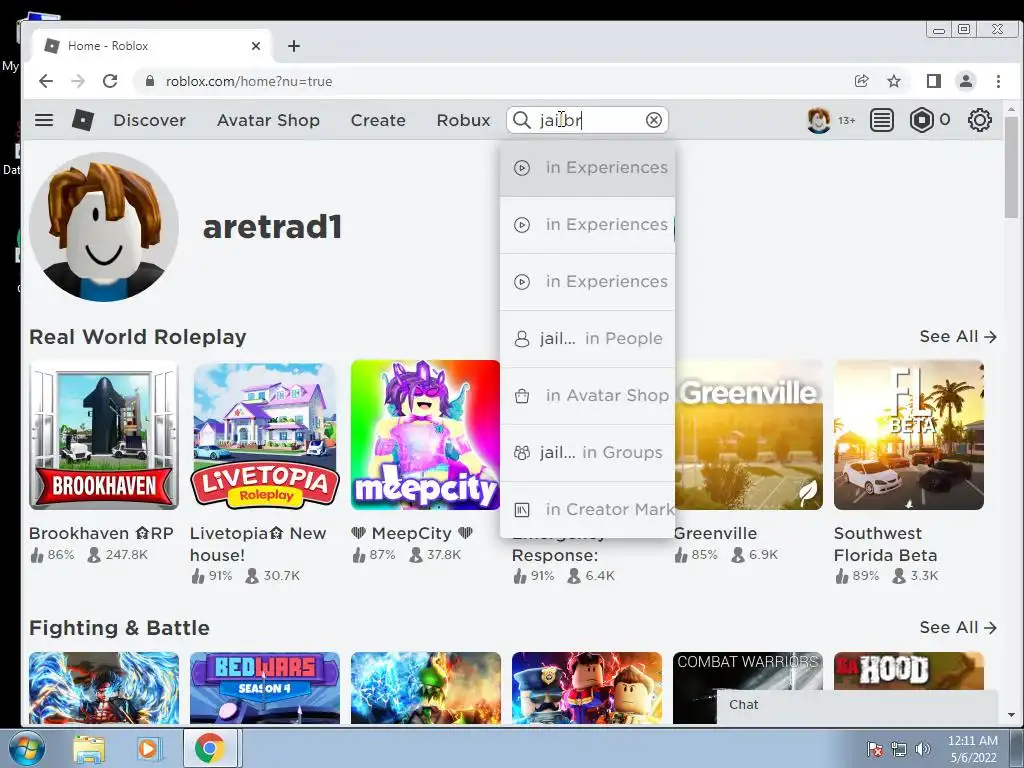Click the address bar URL
1024x768 pixels.
click(x=249, y=81)
